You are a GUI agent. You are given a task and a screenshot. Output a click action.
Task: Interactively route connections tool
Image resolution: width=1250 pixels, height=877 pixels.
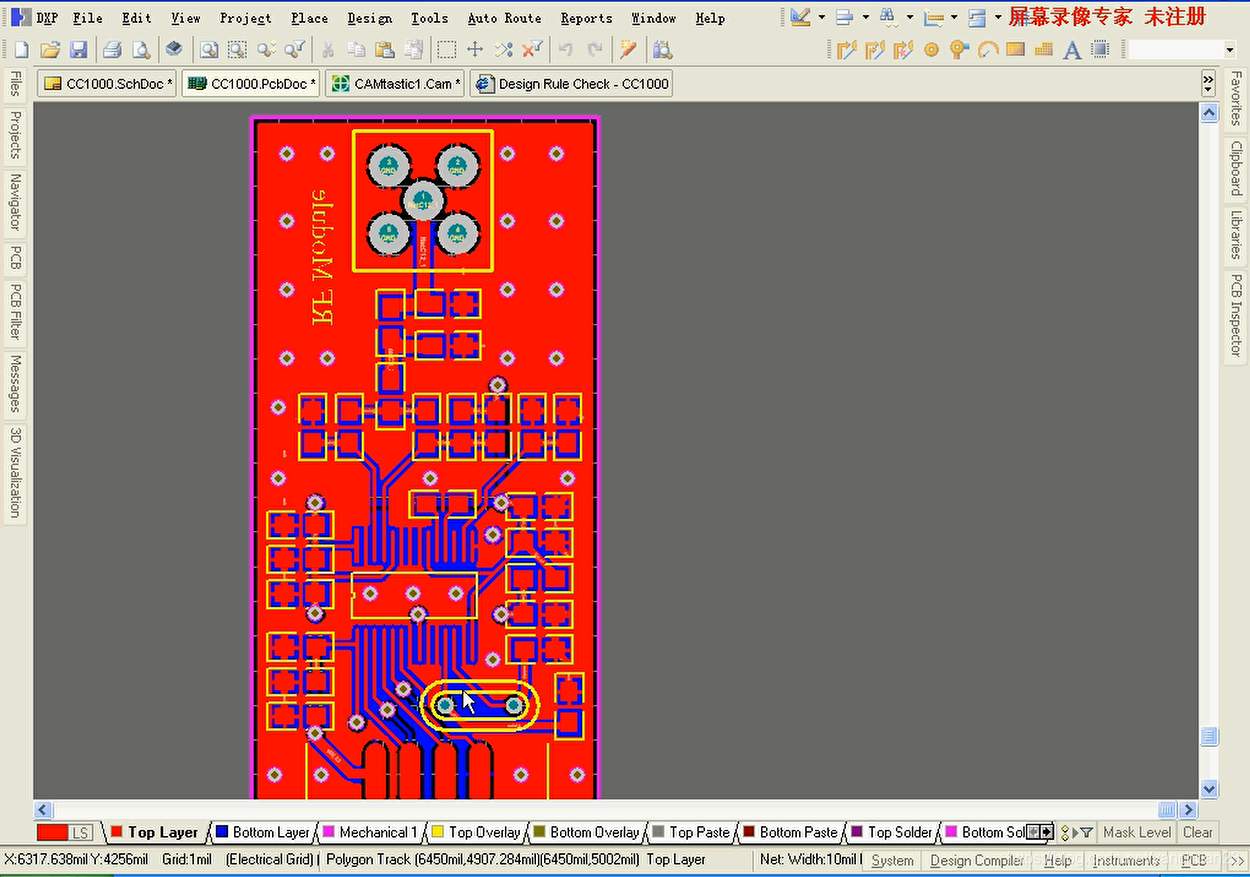click(x=847, y=49)
